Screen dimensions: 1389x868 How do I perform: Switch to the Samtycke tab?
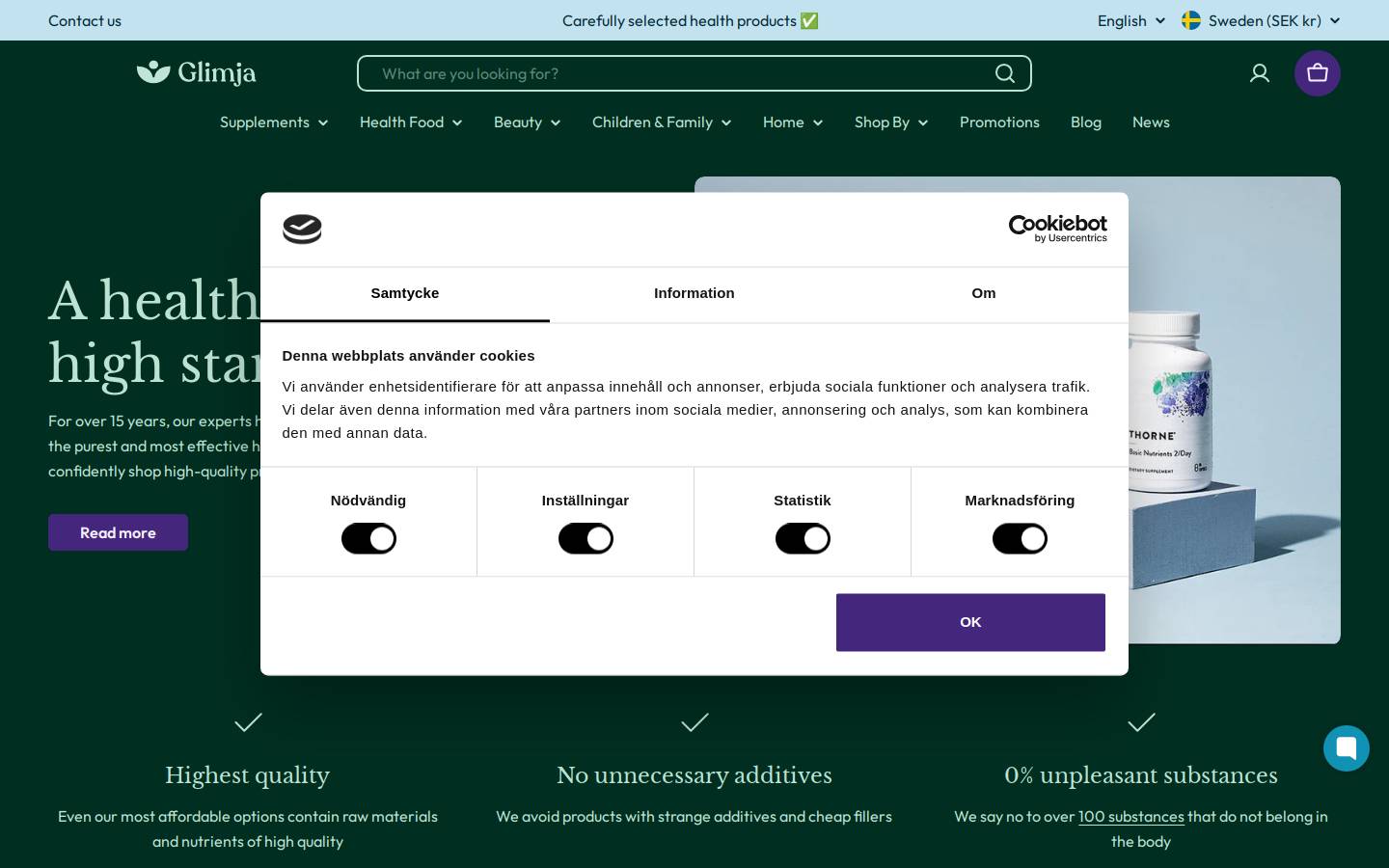(405, 294)
